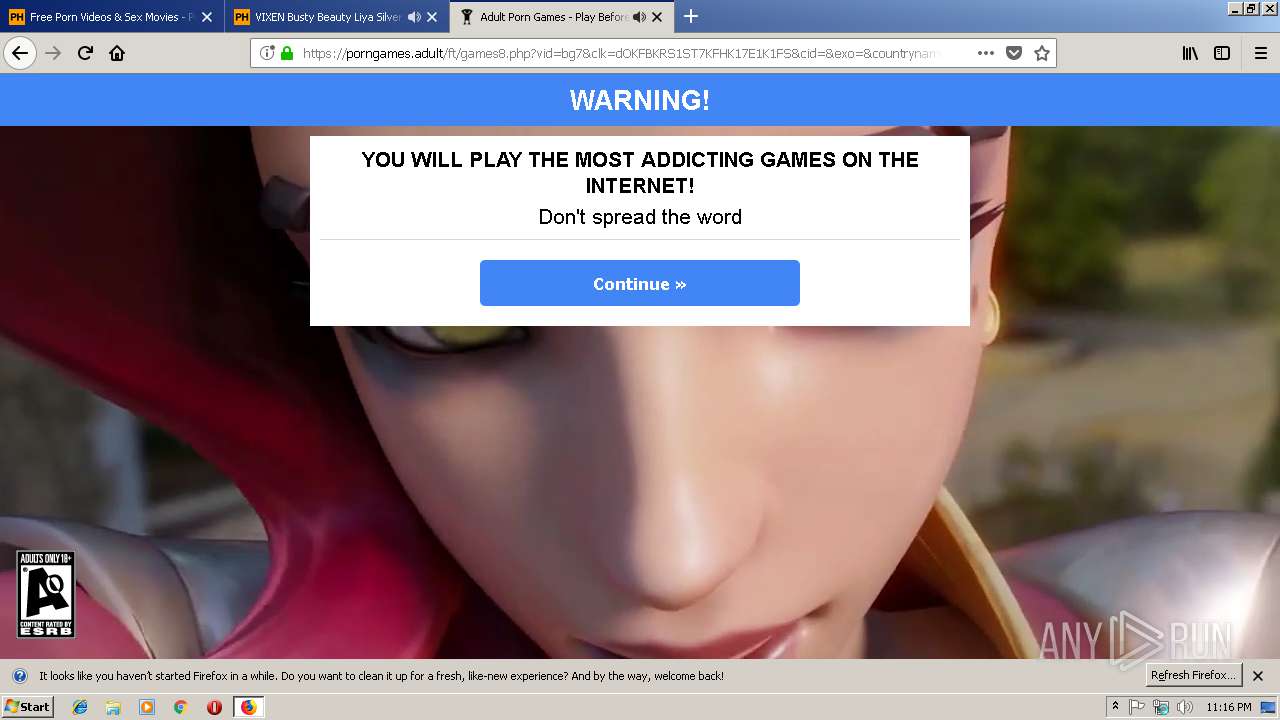Open the volume tray icon
This screenshot has height=720, width=1280.
[1185, 707]
